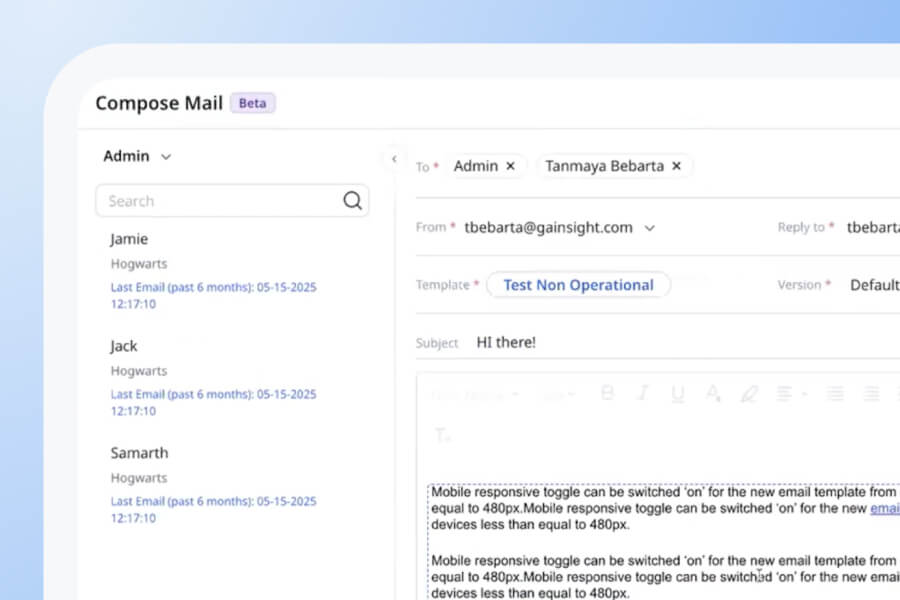Click the first paragraph of email body
The image size is (900, 600).
click(x=665, y=508)
